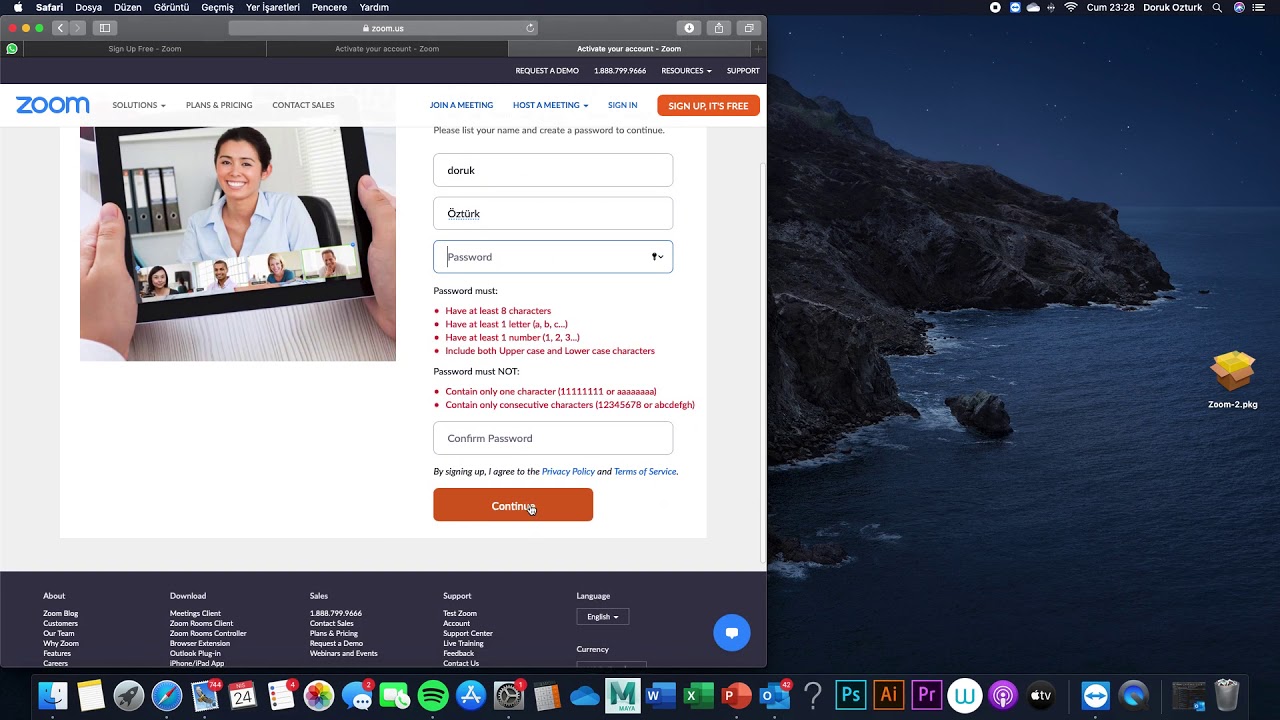Expand the Host a Meeting dropdown
Screen dimensions: 1280x720
tap(550, 105)
